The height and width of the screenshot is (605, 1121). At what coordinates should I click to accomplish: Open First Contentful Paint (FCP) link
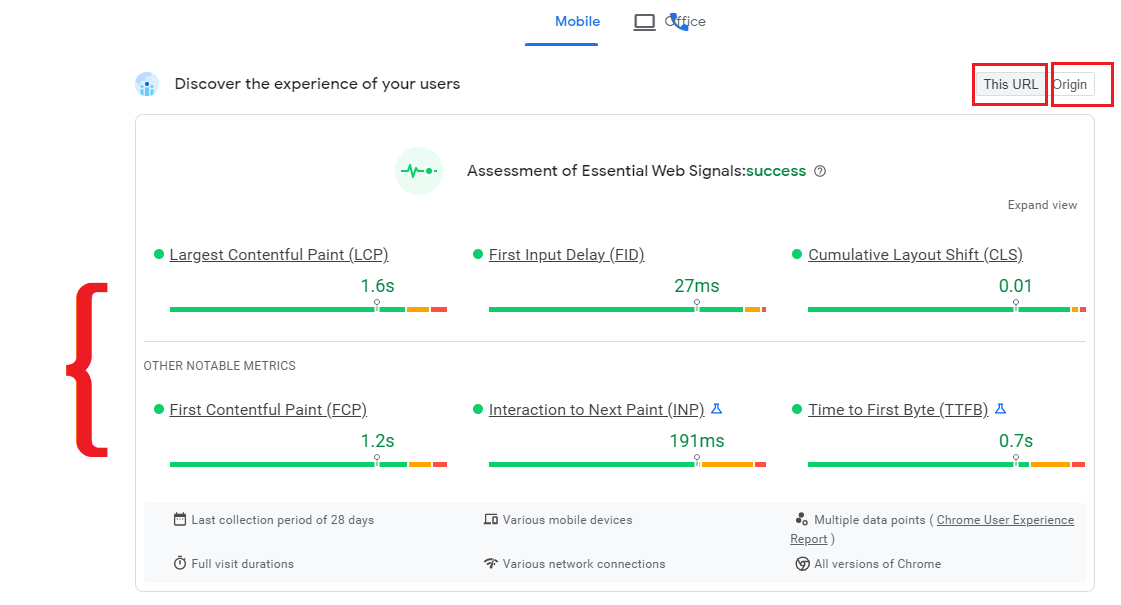tap(268, 410)
